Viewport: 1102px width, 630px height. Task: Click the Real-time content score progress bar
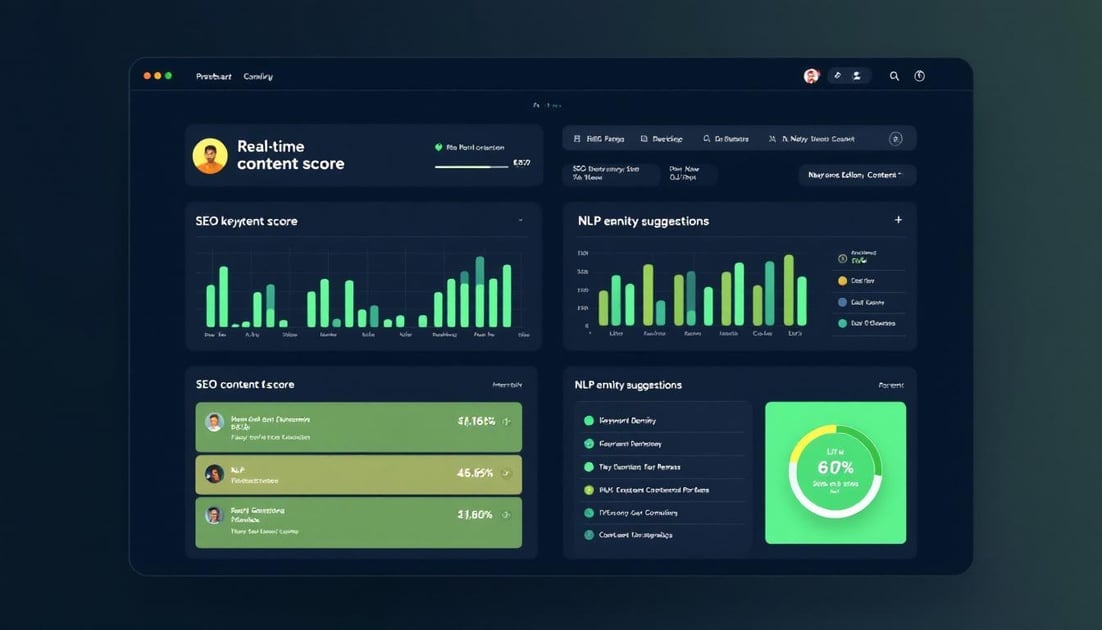coord(472,167)
